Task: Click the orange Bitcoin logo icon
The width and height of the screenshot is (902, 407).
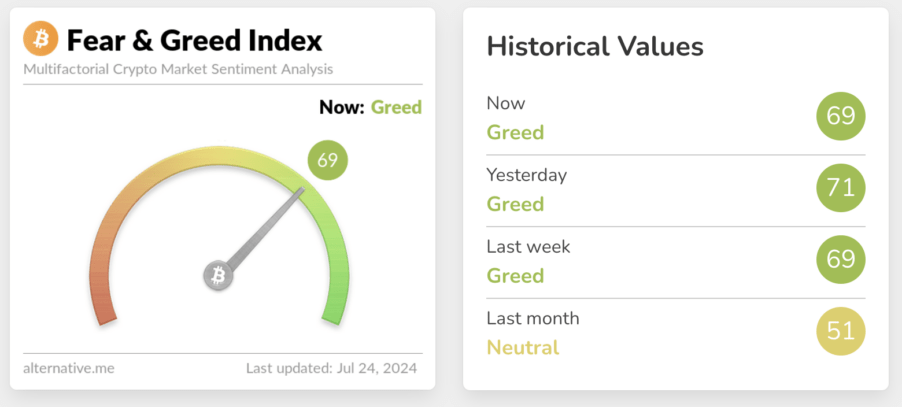Action: pyautogui.click(x=42, y=40)
